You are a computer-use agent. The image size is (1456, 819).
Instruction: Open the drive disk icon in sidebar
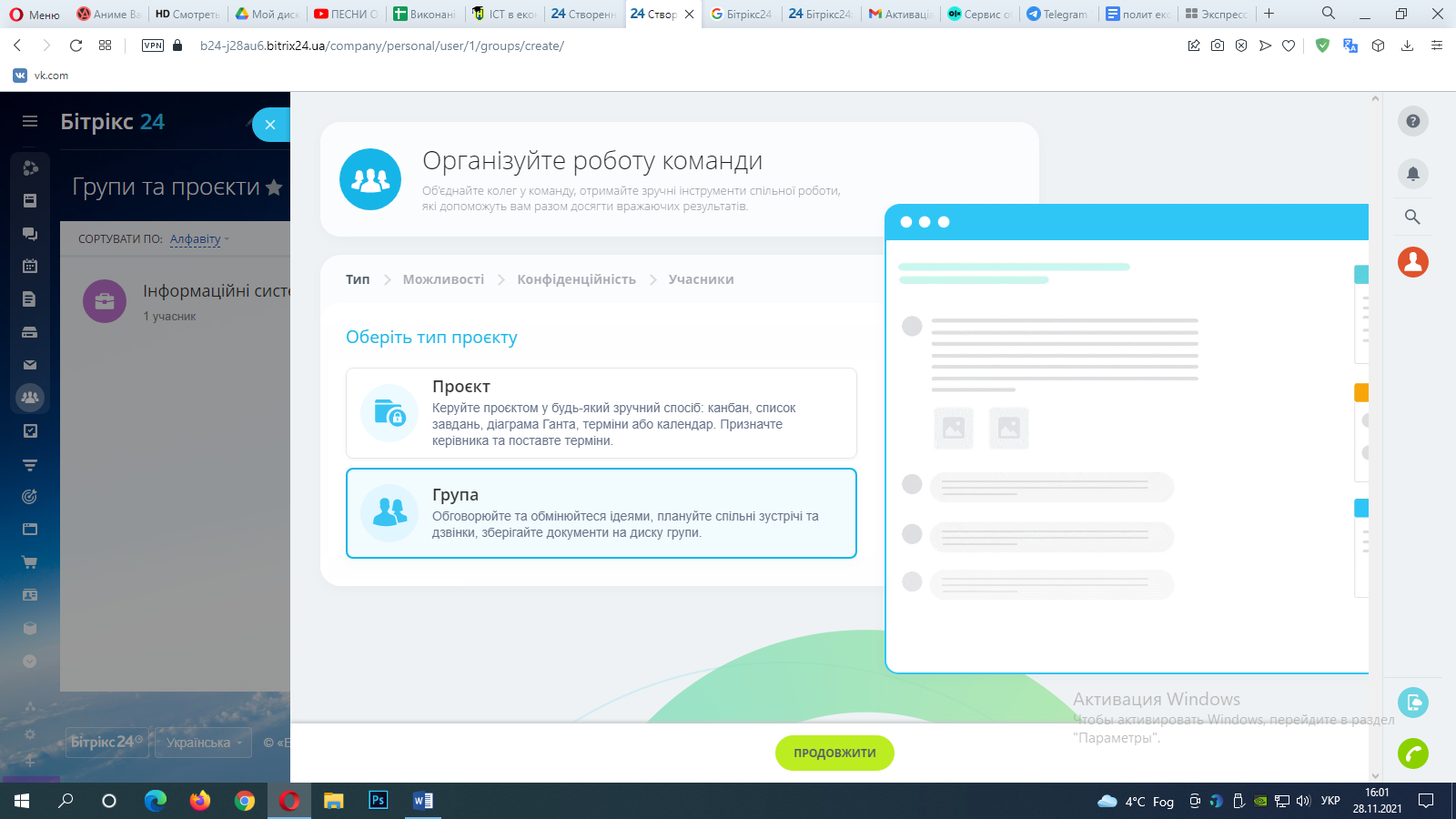[x=30, y=332]
